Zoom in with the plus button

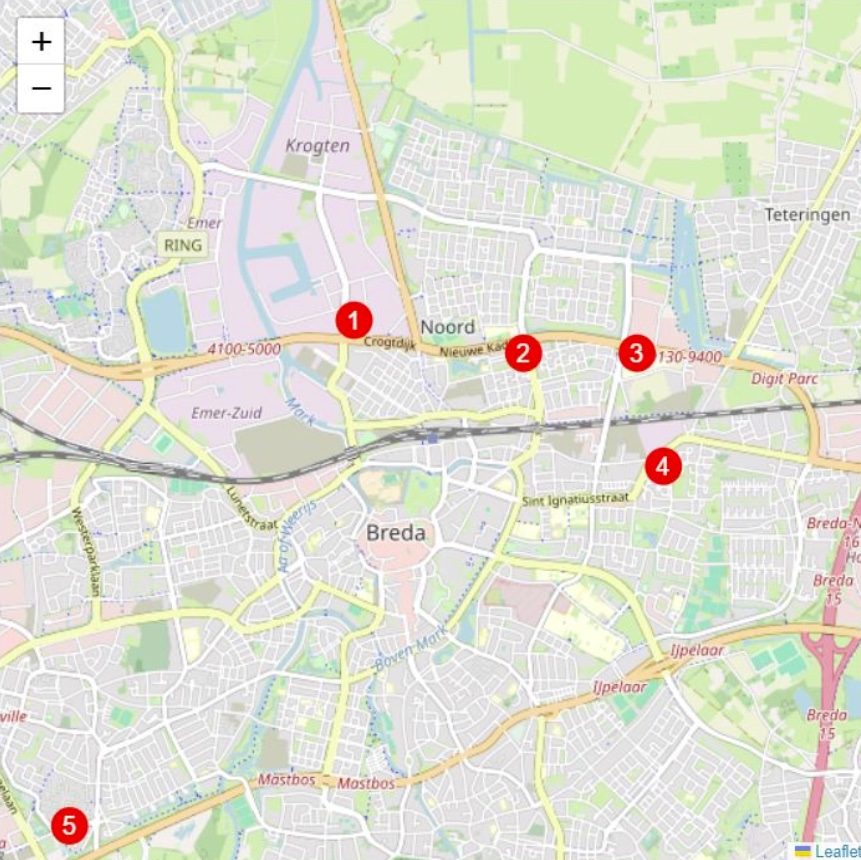pyautogui.click(x=41, y=42)
